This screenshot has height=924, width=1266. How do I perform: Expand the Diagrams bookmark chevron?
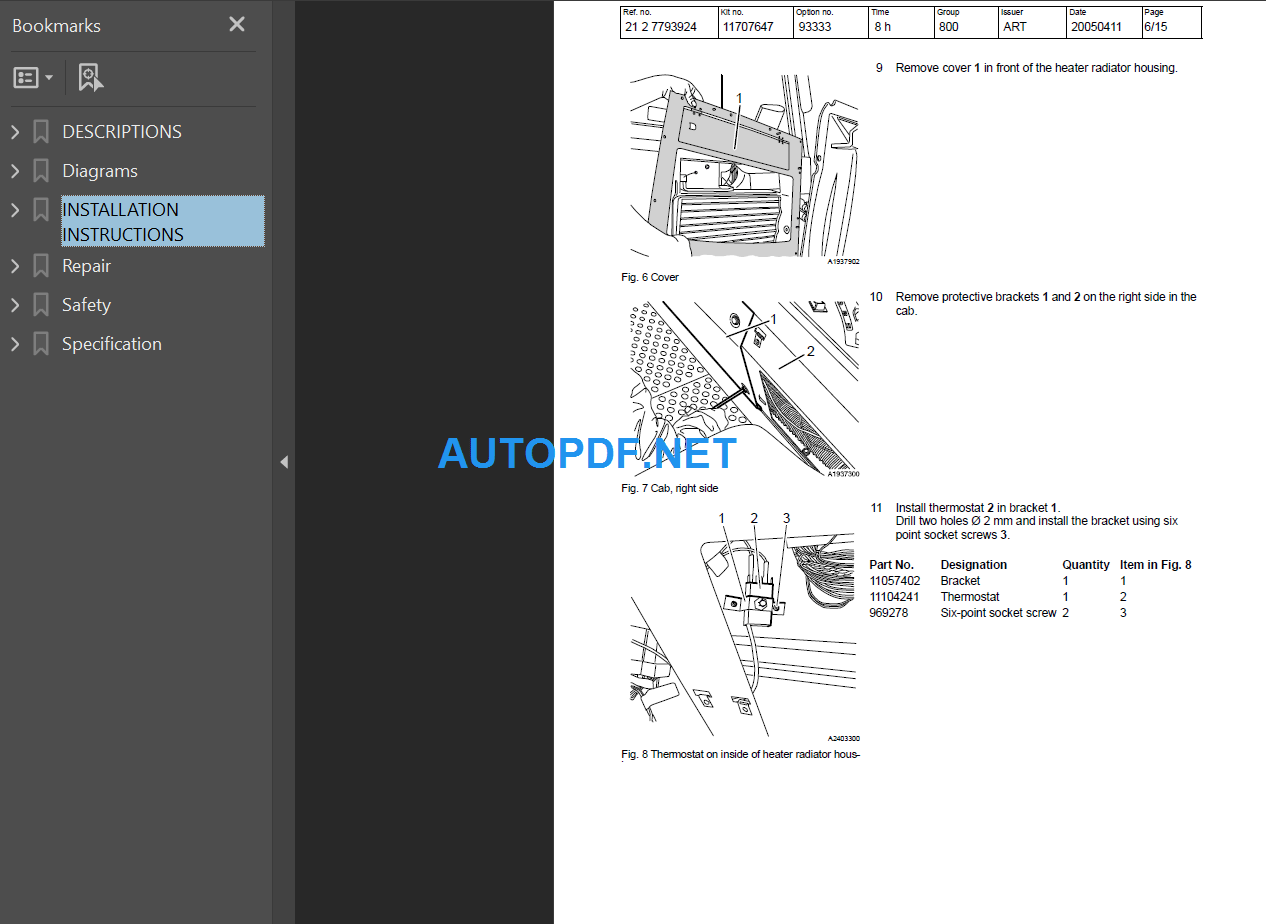coord(15,170)
